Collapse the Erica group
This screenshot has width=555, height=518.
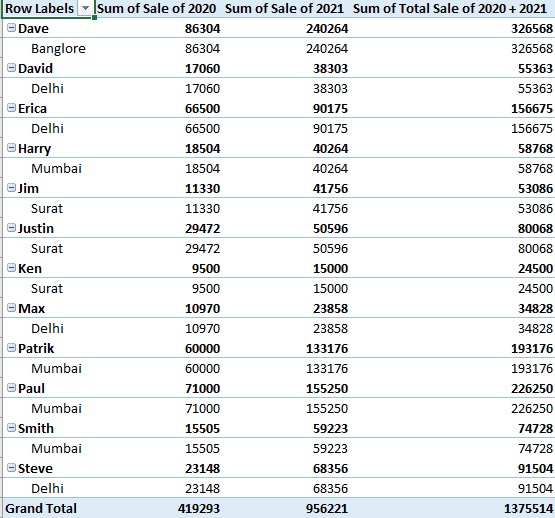pos(11,108)
